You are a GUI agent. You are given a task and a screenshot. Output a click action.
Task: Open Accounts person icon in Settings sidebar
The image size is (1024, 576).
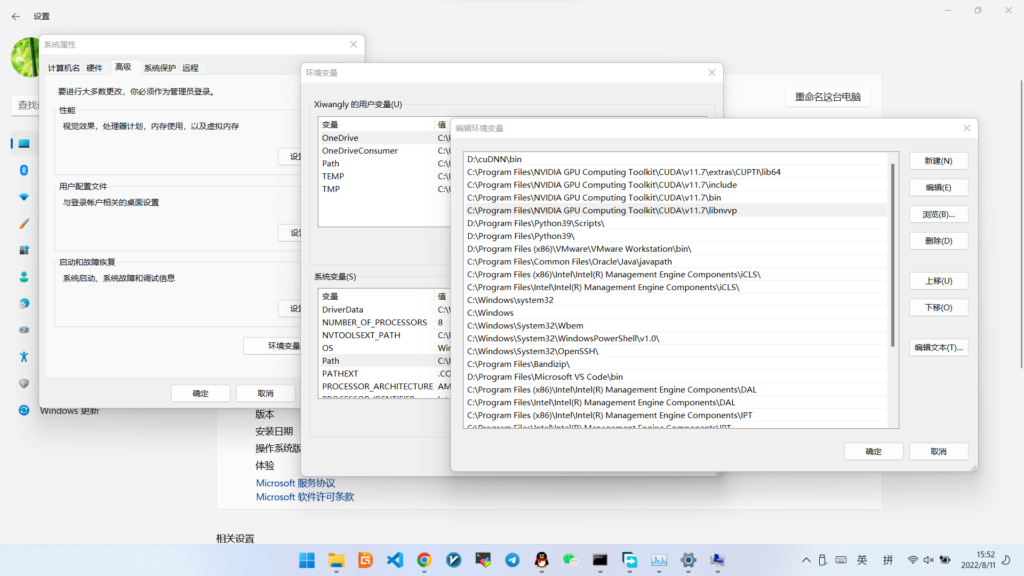pos(24,277)
